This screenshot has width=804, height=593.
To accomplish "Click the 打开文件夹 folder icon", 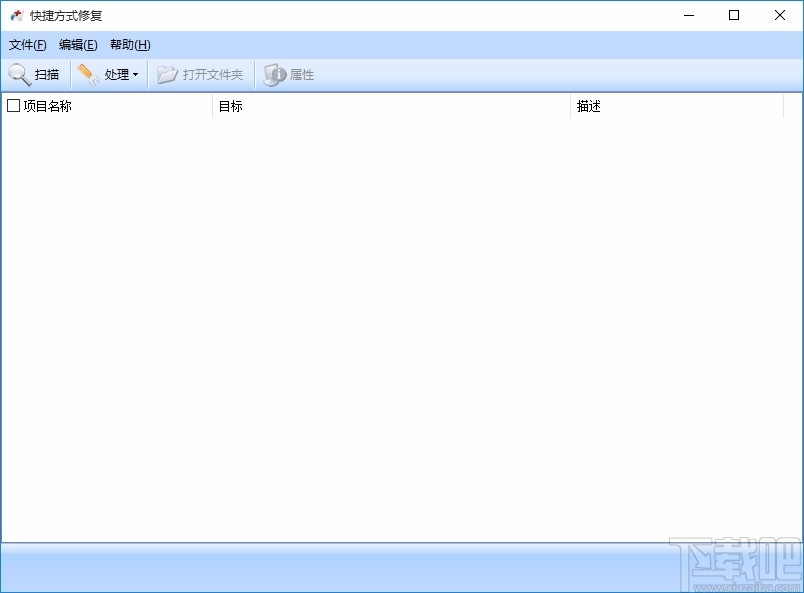I will pyautogui.click(x=167, y=74).
